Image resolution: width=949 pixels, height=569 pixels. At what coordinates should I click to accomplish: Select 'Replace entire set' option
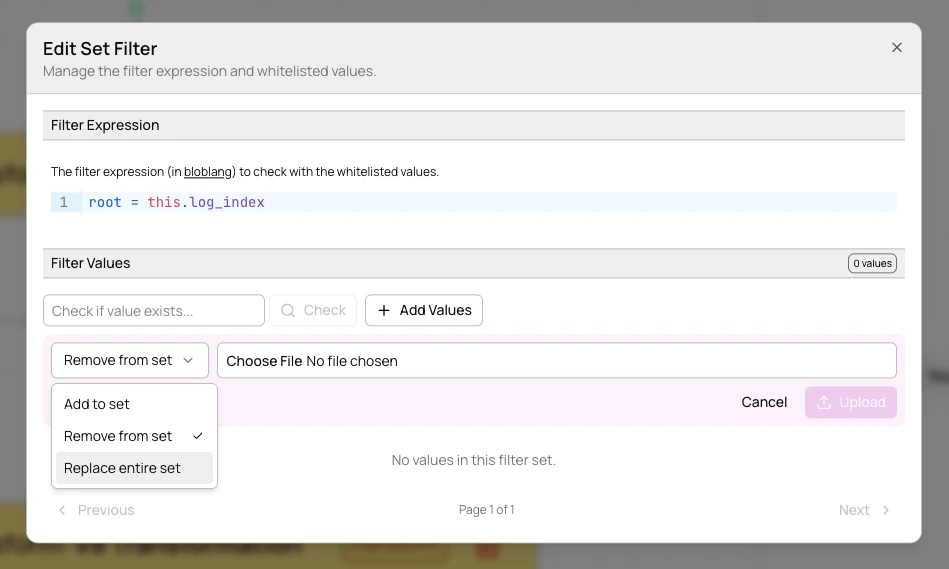(x=134, y=468)
